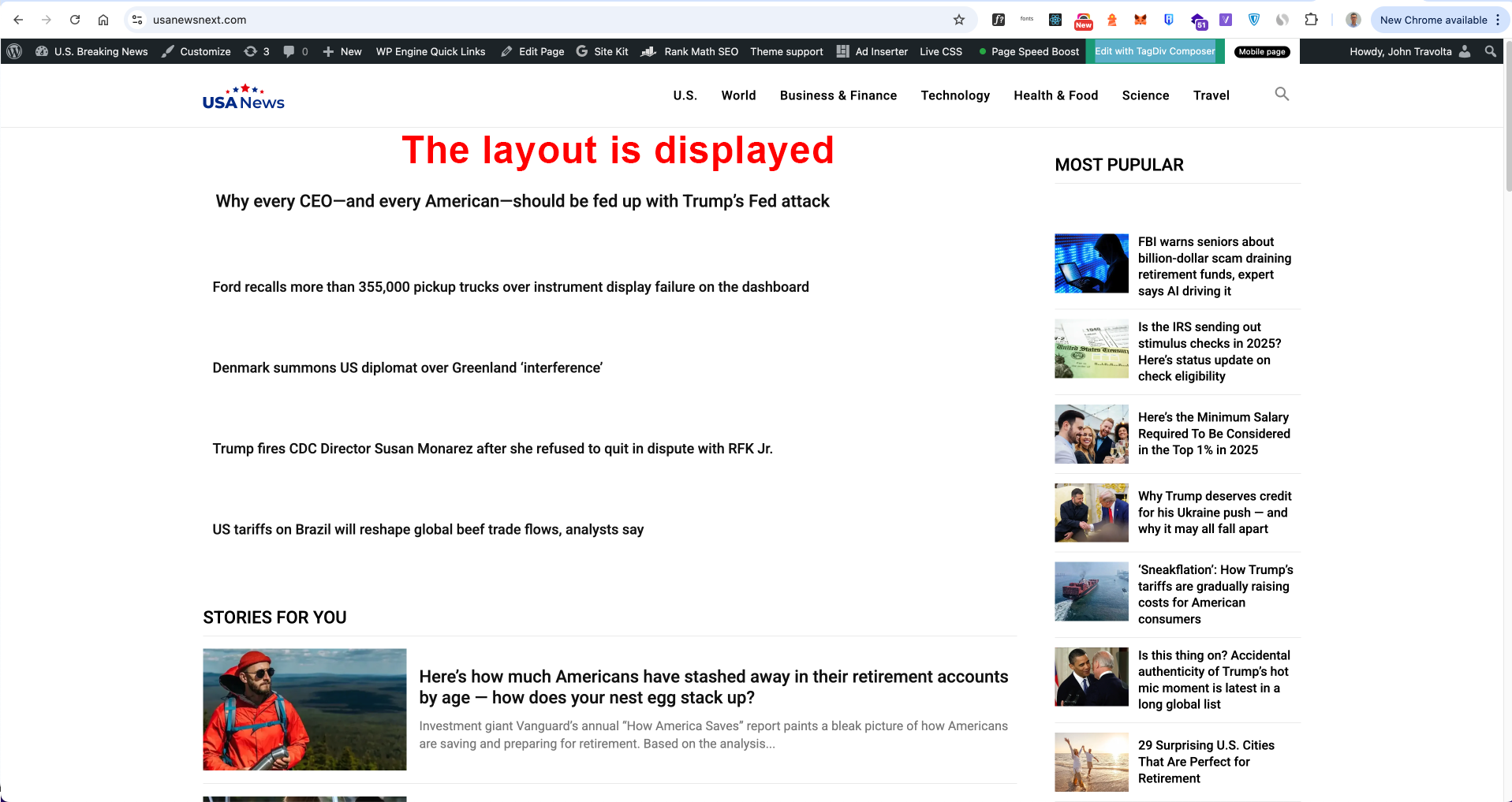Open the U.S. Breaking News dashboard menu
This screenshot has height=802, width=1512.
coord(91,51)
